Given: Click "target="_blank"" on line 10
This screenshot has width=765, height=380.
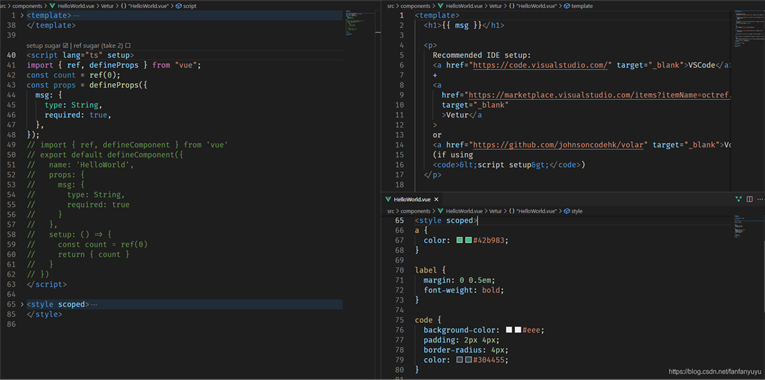Looking at the screenshot, I should click(475, 105).
